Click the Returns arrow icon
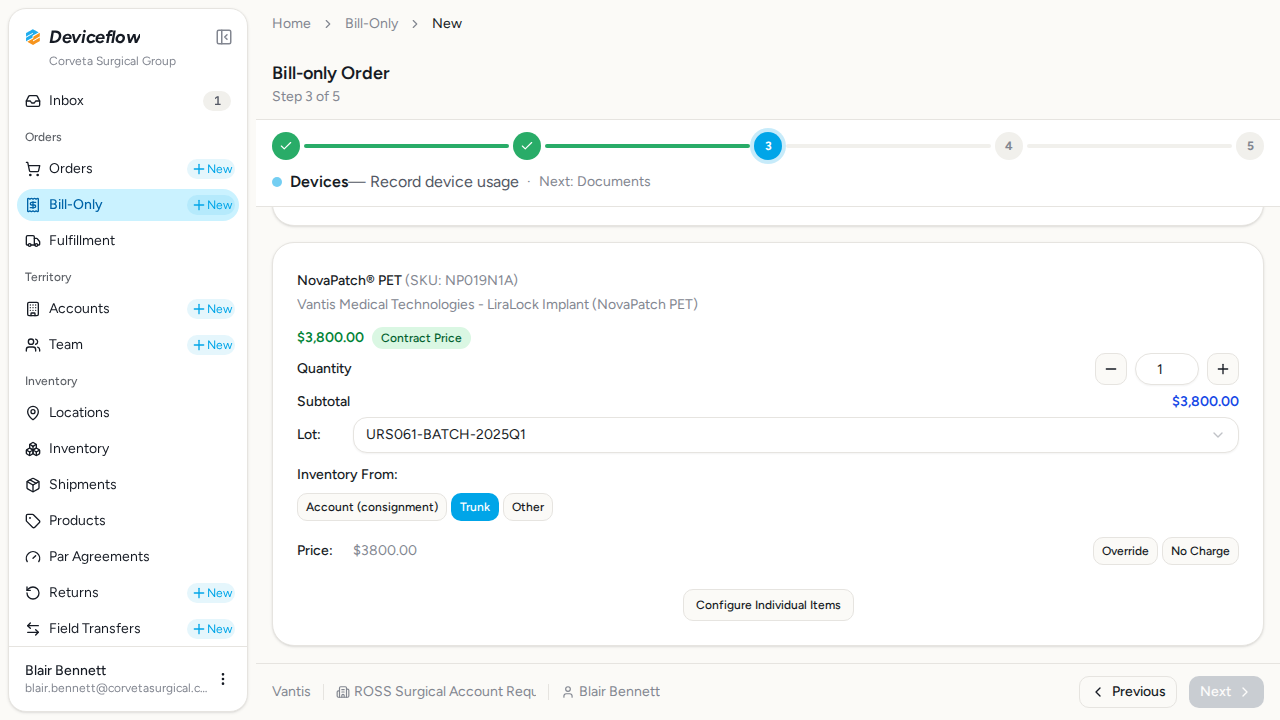 [33, 593]
